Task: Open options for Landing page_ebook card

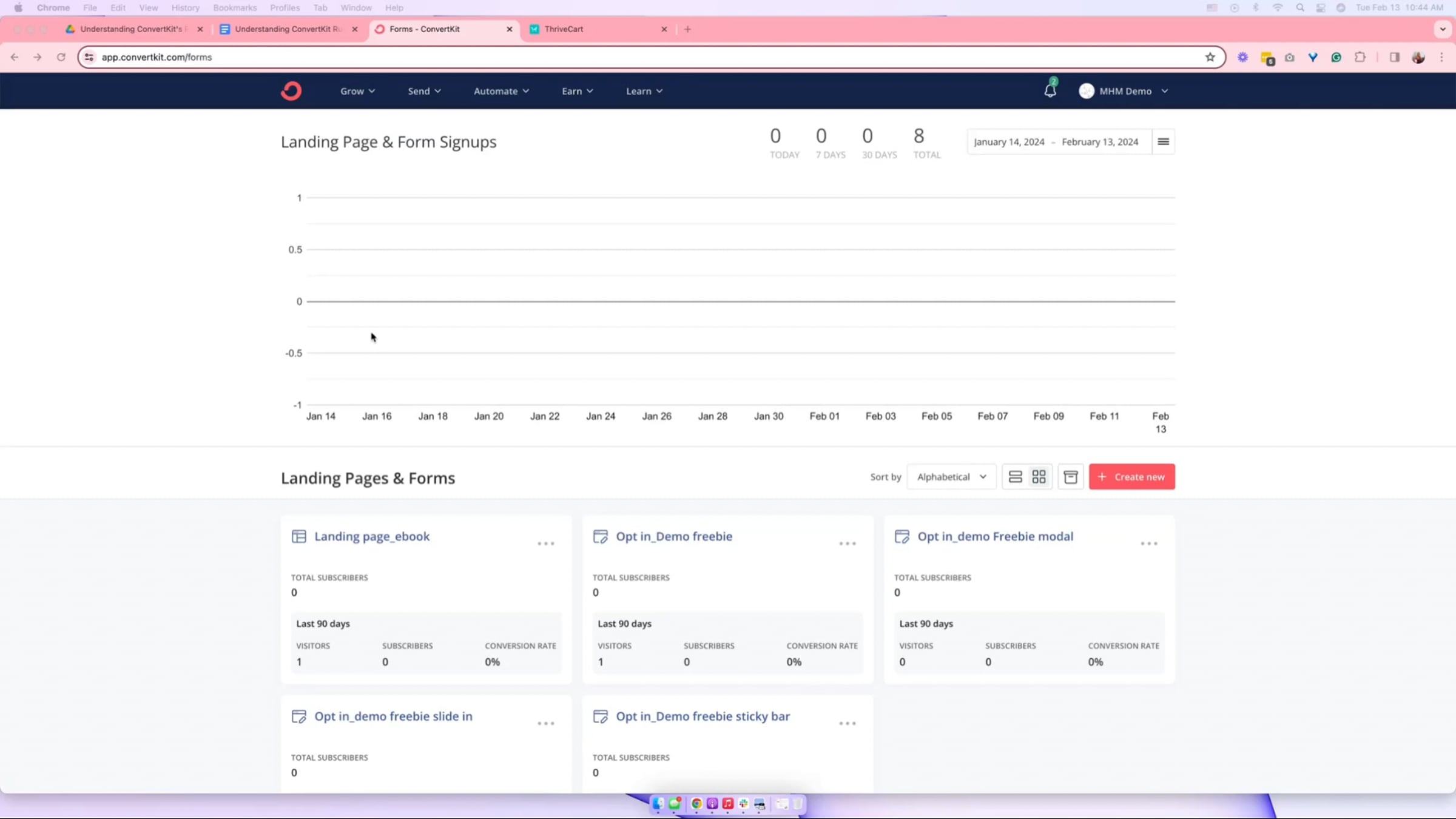Action: (x=545, y=544)
